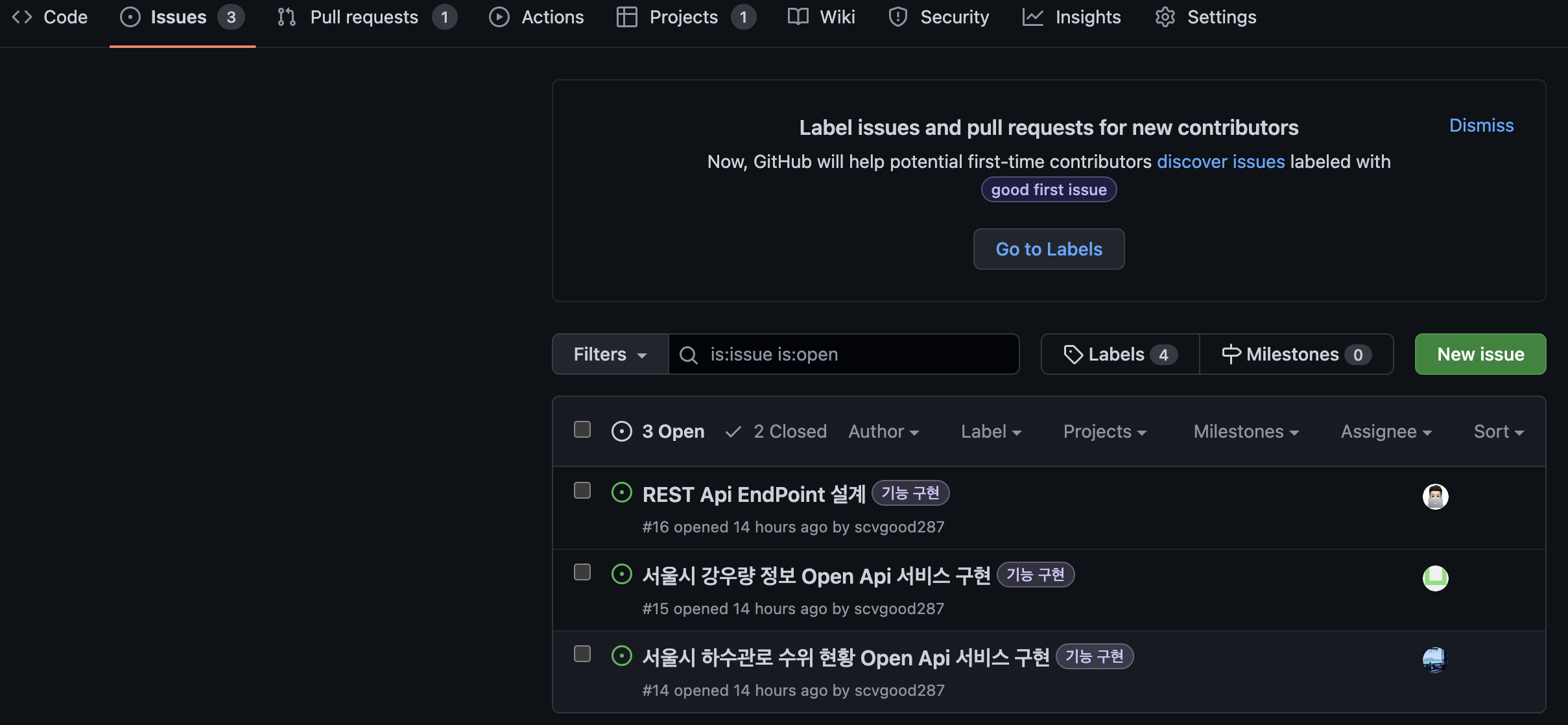Check the box for issue #16
The width and height of the screenshot is (1568, 725).
582,490
